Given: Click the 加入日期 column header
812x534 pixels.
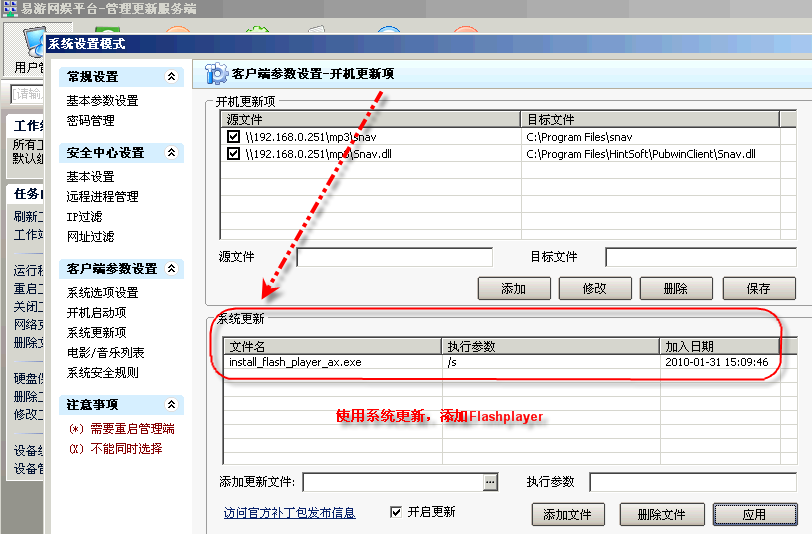Looking at the screenshot, I should click(720, 346).
